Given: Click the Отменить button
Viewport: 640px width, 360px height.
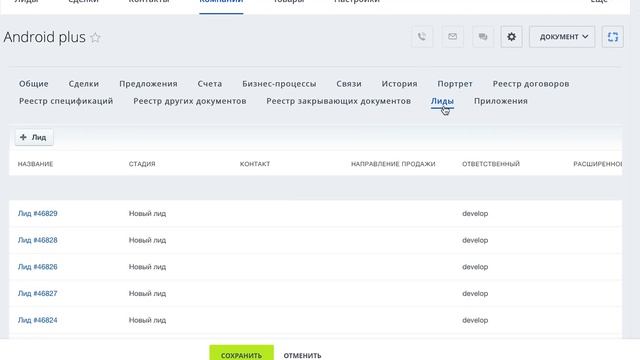Looking at the screenshot, I should (x=302, y=356).
